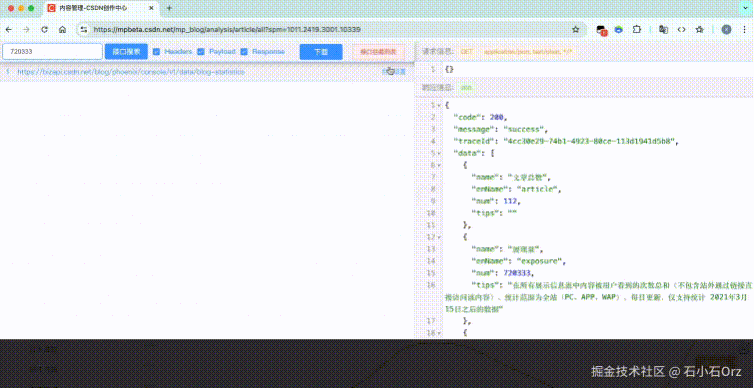Click the search field containing 720333
Image resolution: width=754 pixels, height=388 pixels.
click(x=52, y=51)
